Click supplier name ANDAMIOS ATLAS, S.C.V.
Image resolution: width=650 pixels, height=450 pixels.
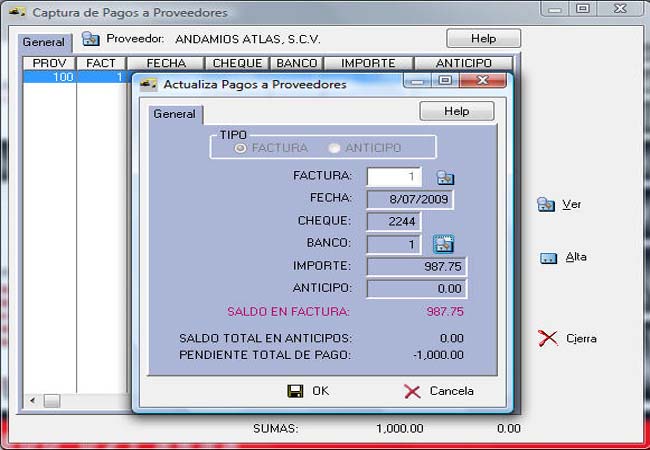248,39
